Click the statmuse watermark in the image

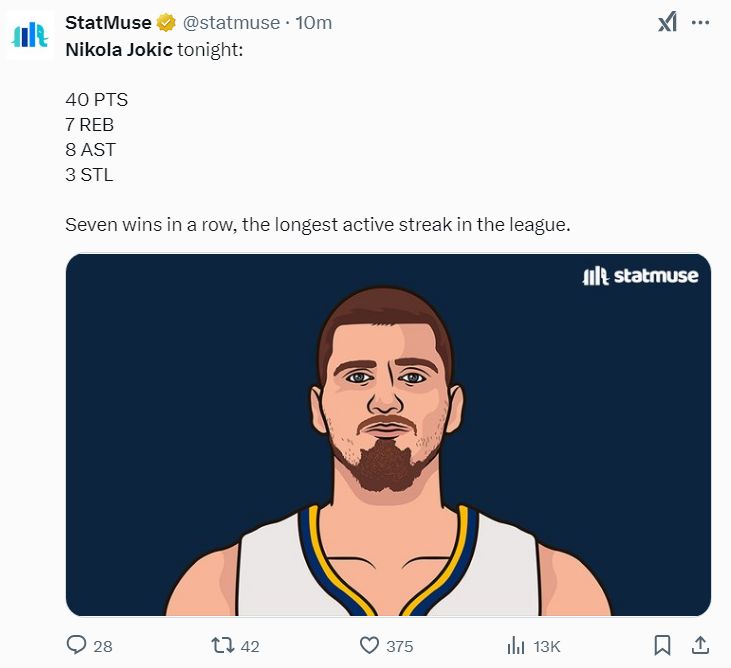pos(640,276)
